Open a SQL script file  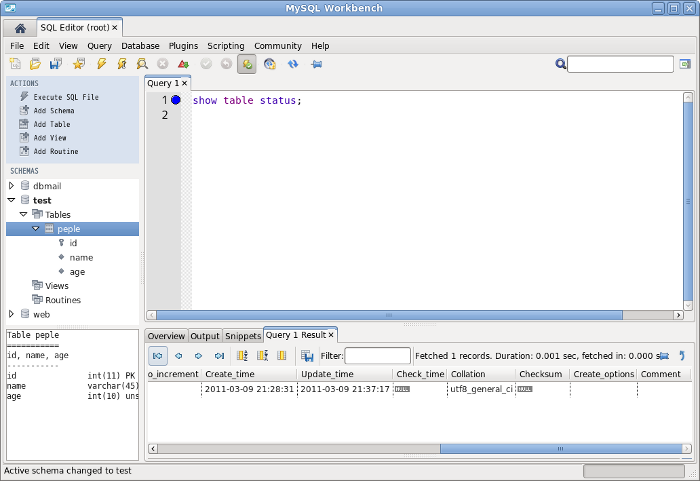point(35,64)
